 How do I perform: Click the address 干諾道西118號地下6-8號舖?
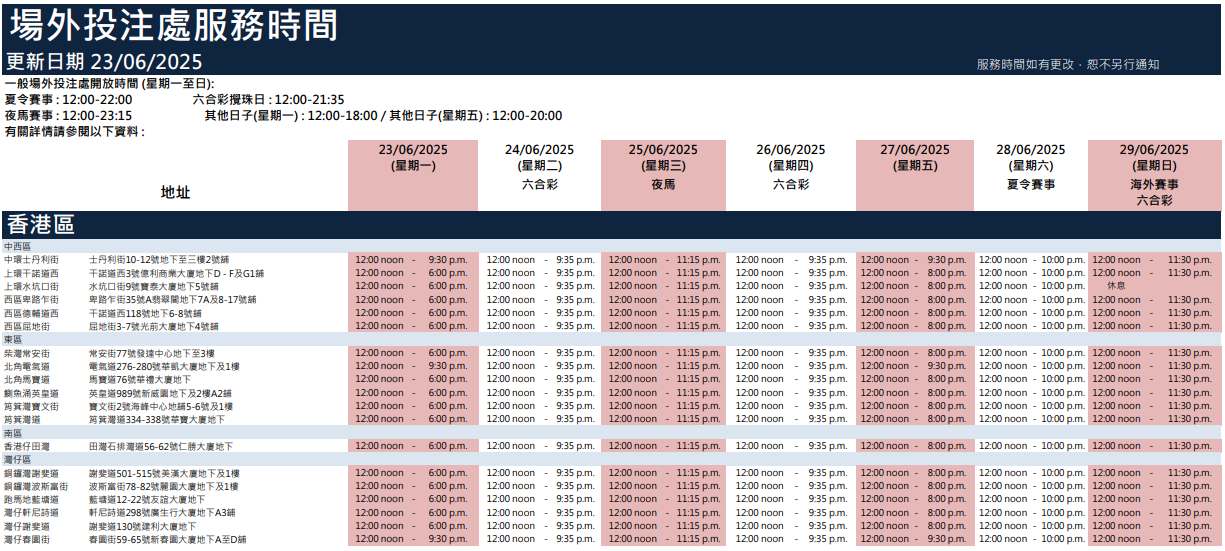147,313
